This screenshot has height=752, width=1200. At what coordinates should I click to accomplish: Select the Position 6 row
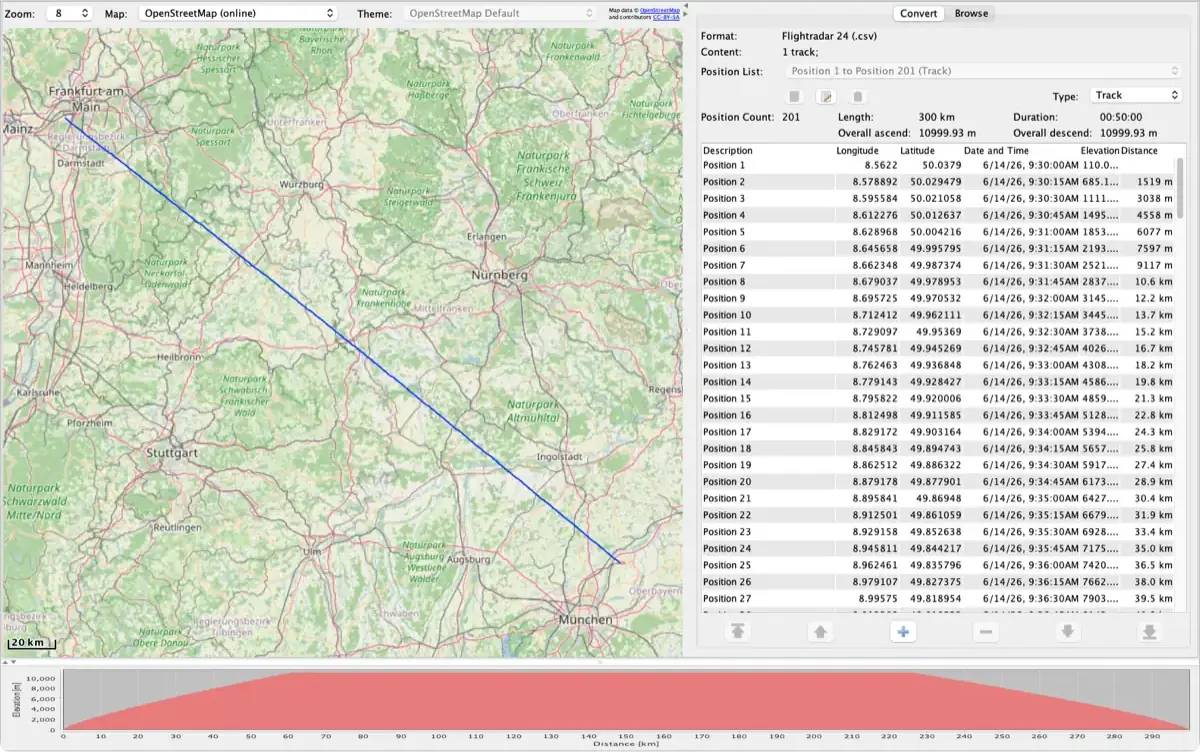pyautogui.click(x=937, y=248)
